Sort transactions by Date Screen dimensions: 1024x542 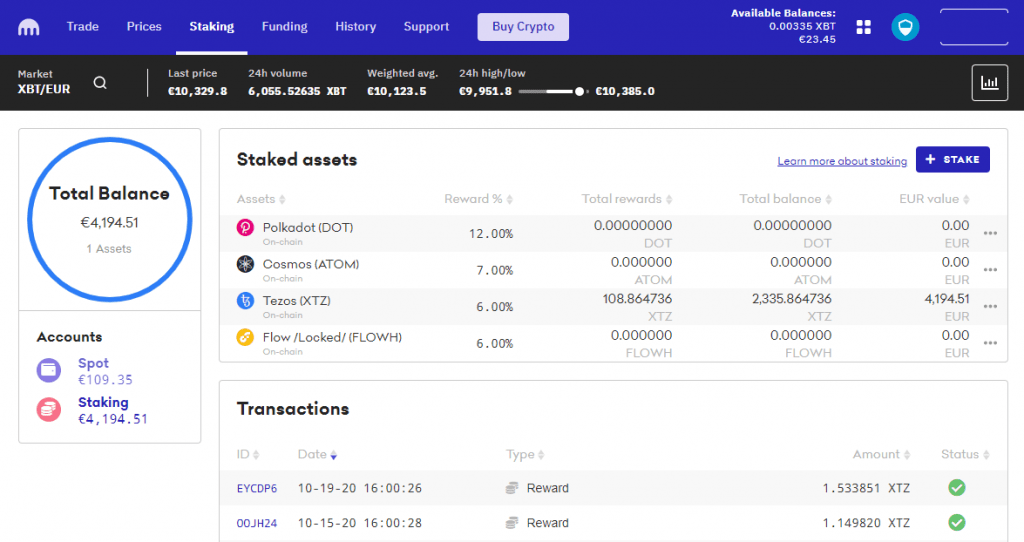click(317, 454)
